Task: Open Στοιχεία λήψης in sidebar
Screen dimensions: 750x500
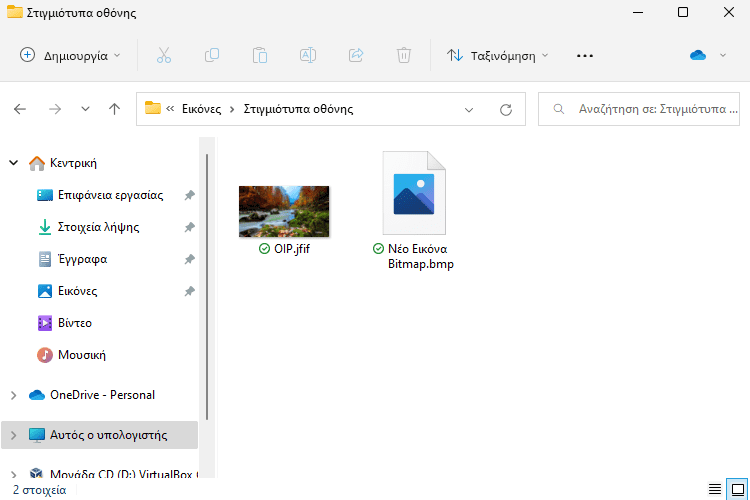Action: 99,227
